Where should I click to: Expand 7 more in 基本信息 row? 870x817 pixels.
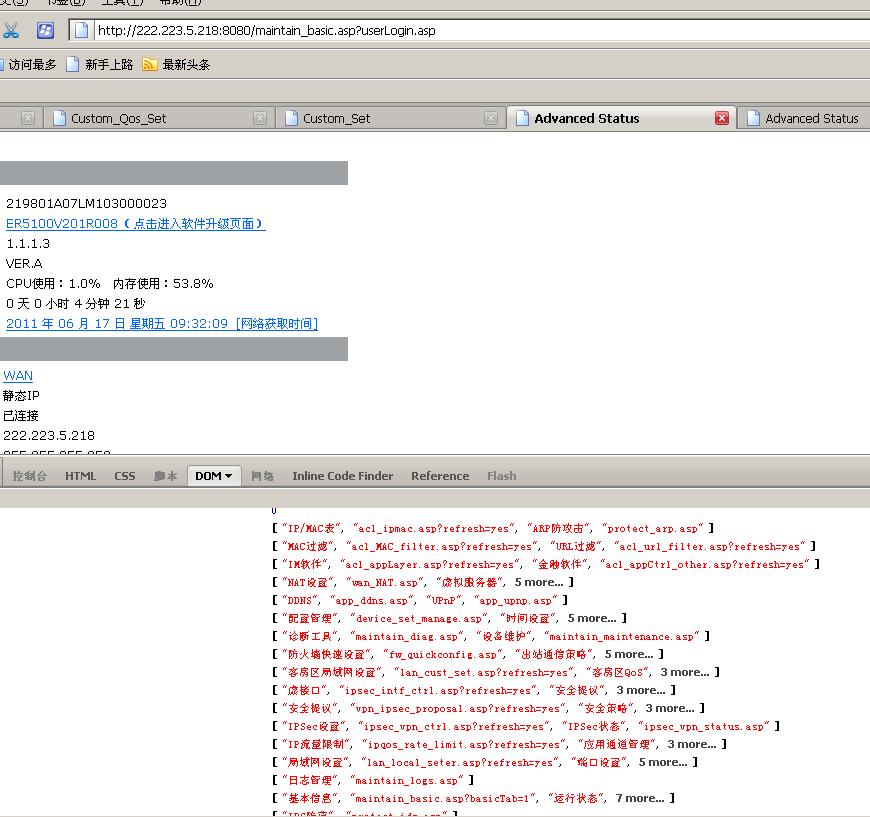[640, 798]
